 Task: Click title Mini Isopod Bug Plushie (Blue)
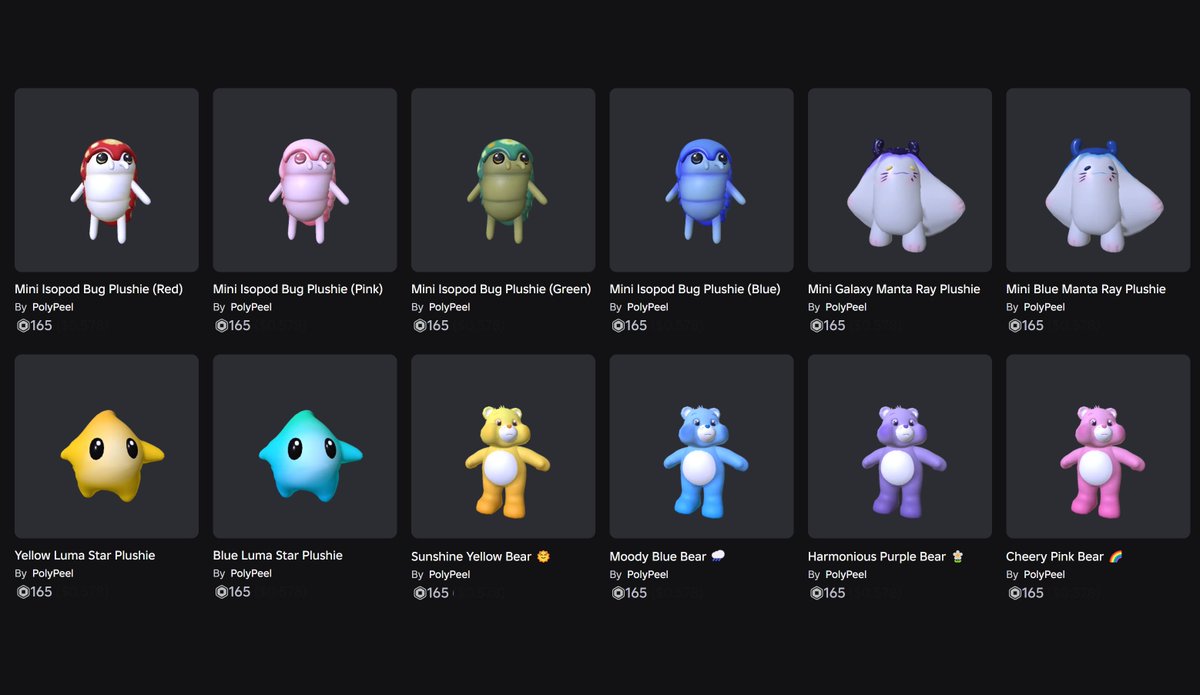(x=695, y=289)
